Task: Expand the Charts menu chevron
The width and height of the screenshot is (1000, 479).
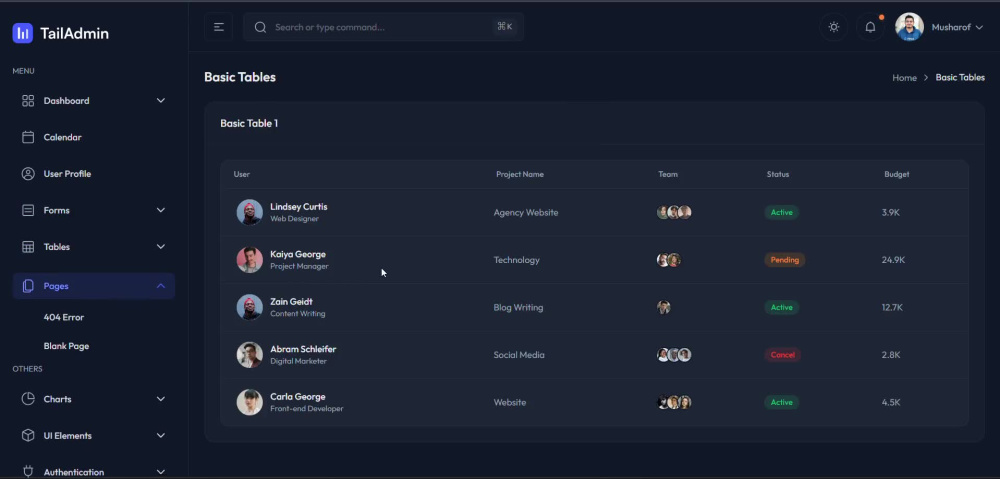Action: pos(161,399)
